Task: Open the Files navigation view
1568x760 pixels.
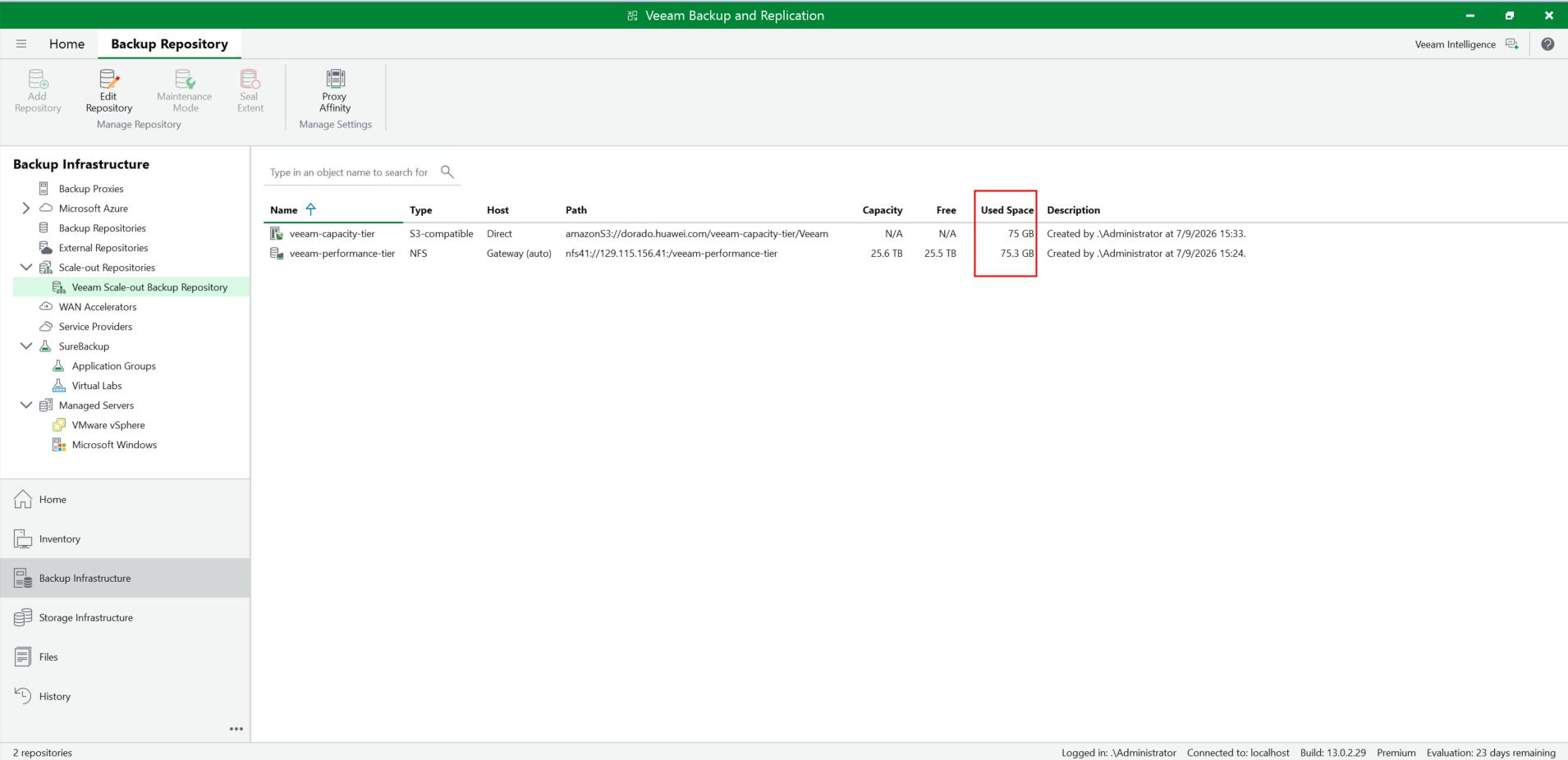Action: point(126,657)
